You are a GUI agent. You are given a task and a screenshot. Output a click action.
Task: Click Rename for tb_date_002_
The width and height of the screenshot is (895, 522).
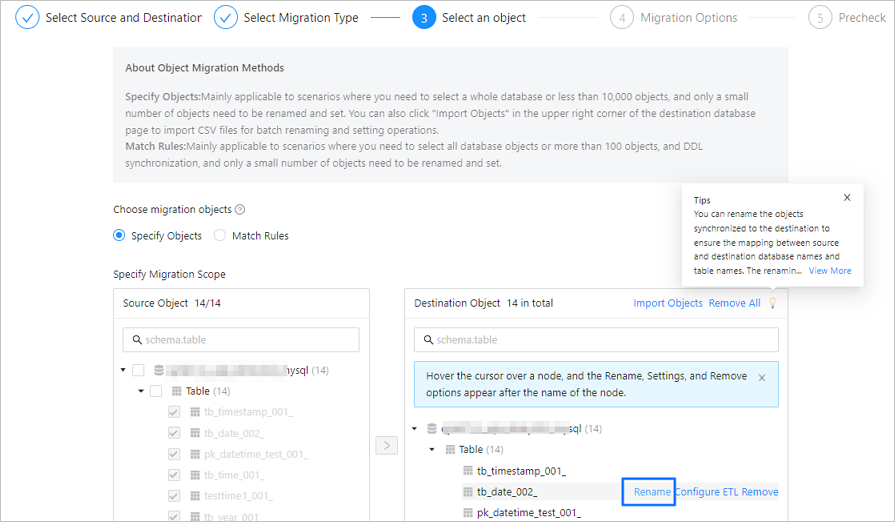(652, 492)
